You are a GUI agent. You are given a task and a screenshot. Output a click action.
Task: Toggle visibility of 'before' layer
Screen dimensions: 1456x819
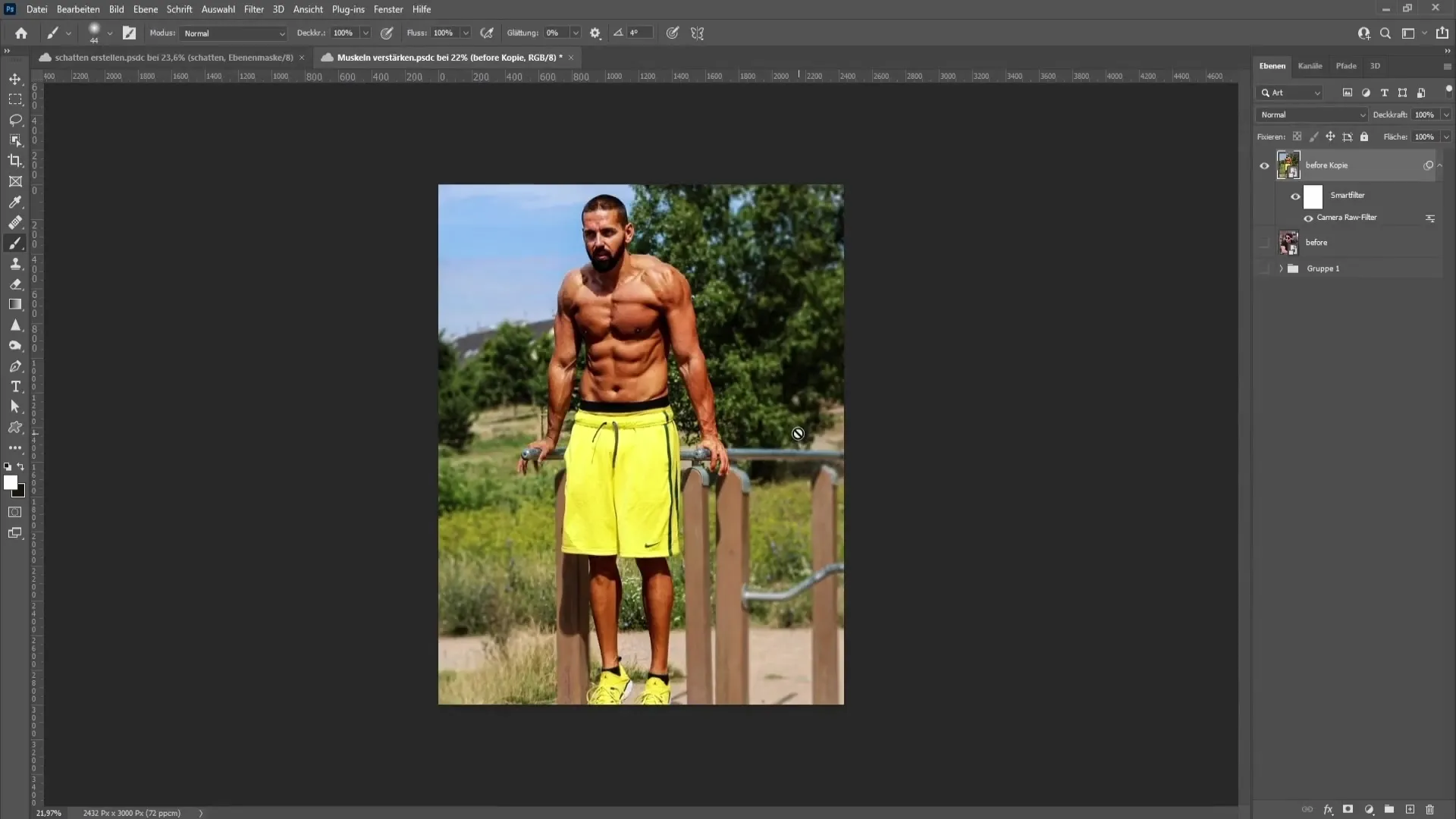pyautogui.click(x=1264, y=243)
